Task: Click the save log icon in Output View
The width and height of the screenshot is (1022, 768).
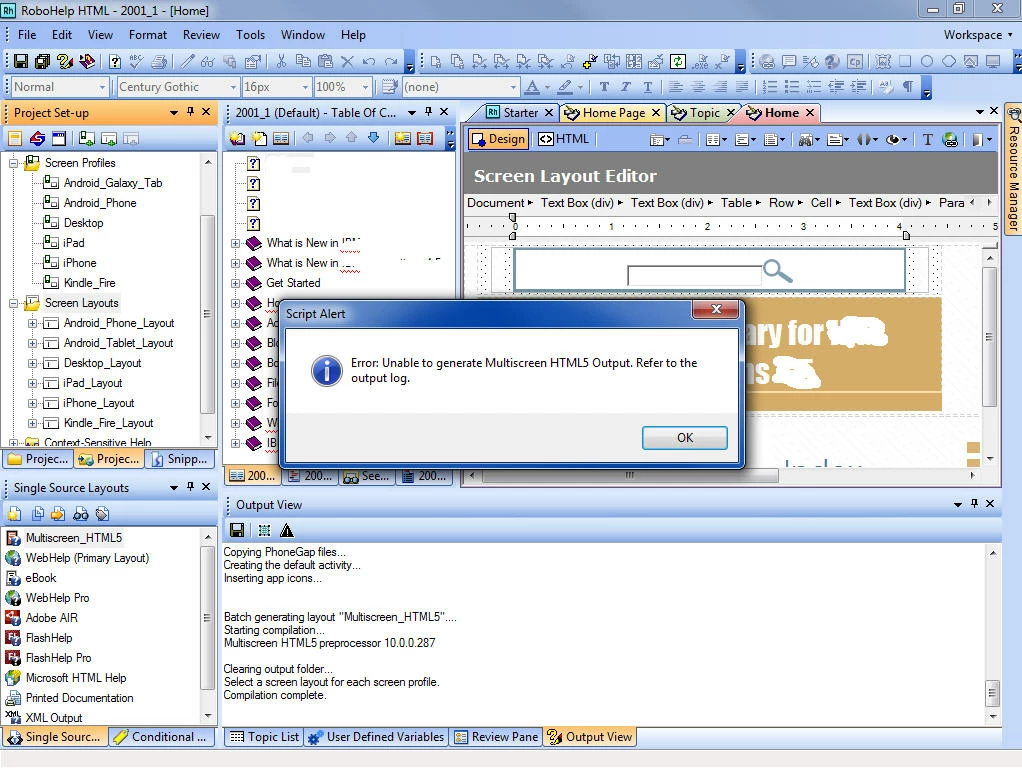Action: pos(237,530)
